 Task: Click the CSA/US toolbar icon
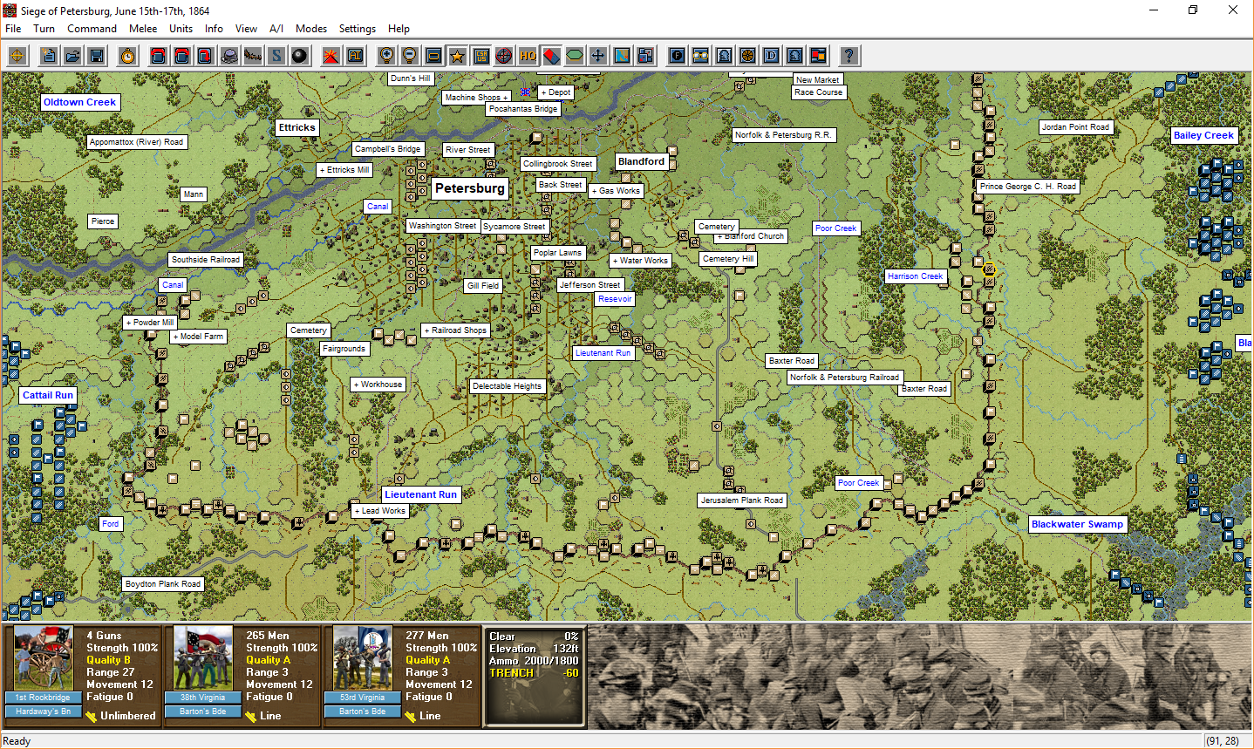(x=481, y=56)
